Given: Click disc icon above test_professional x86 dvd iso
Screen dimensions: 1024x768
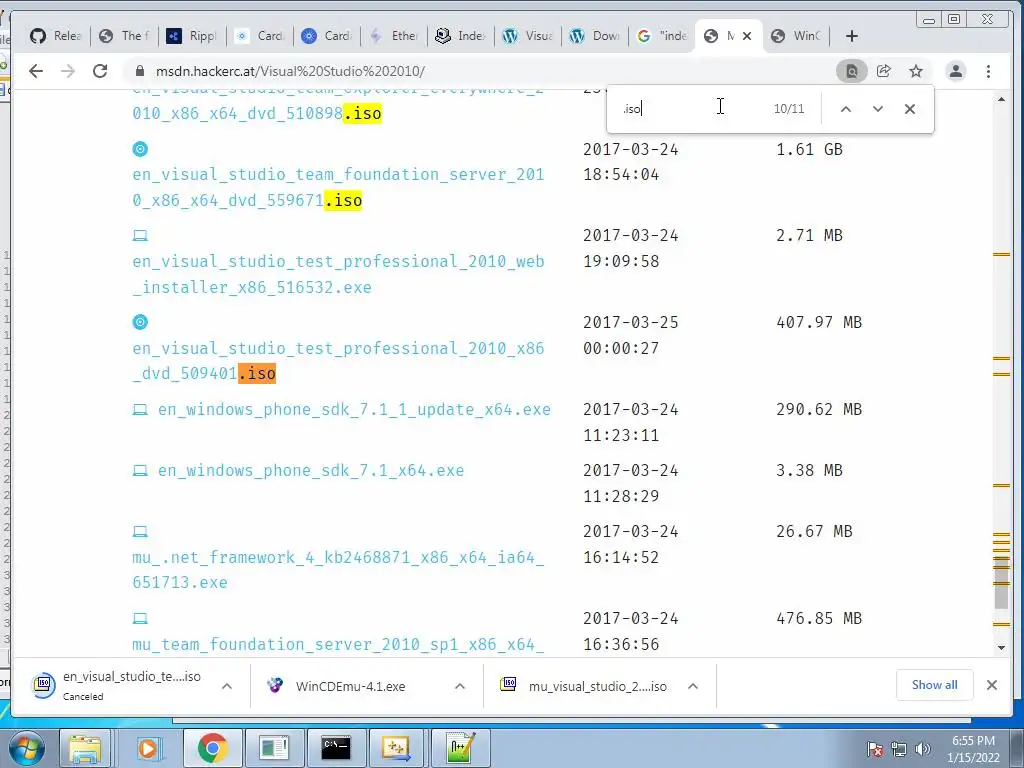Looking at the screenshot, I should pyautogui.click(x=140, y=322).
